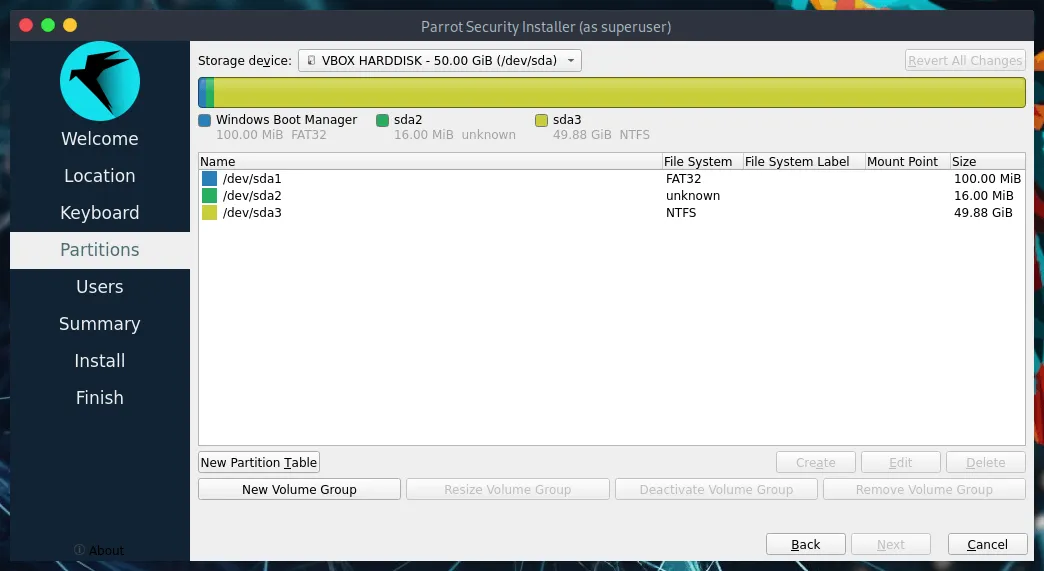Click the green color box beside /dev/sda2
Viewport: 1044px width, 571px height.
pyautogui.click(x=209, y=196)
